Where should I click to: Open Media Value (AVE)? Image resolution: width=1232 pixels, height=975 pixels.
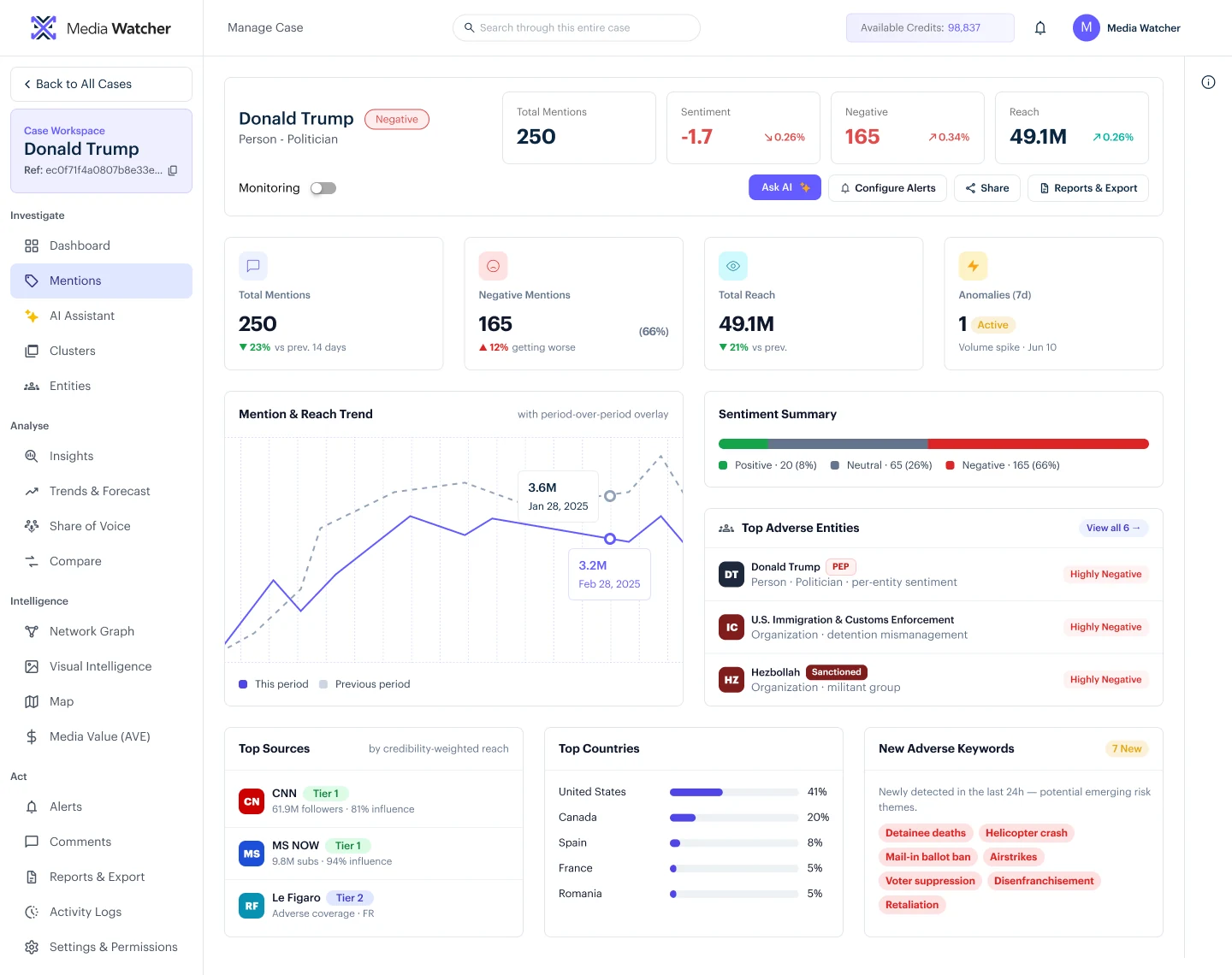click(101, 736)
